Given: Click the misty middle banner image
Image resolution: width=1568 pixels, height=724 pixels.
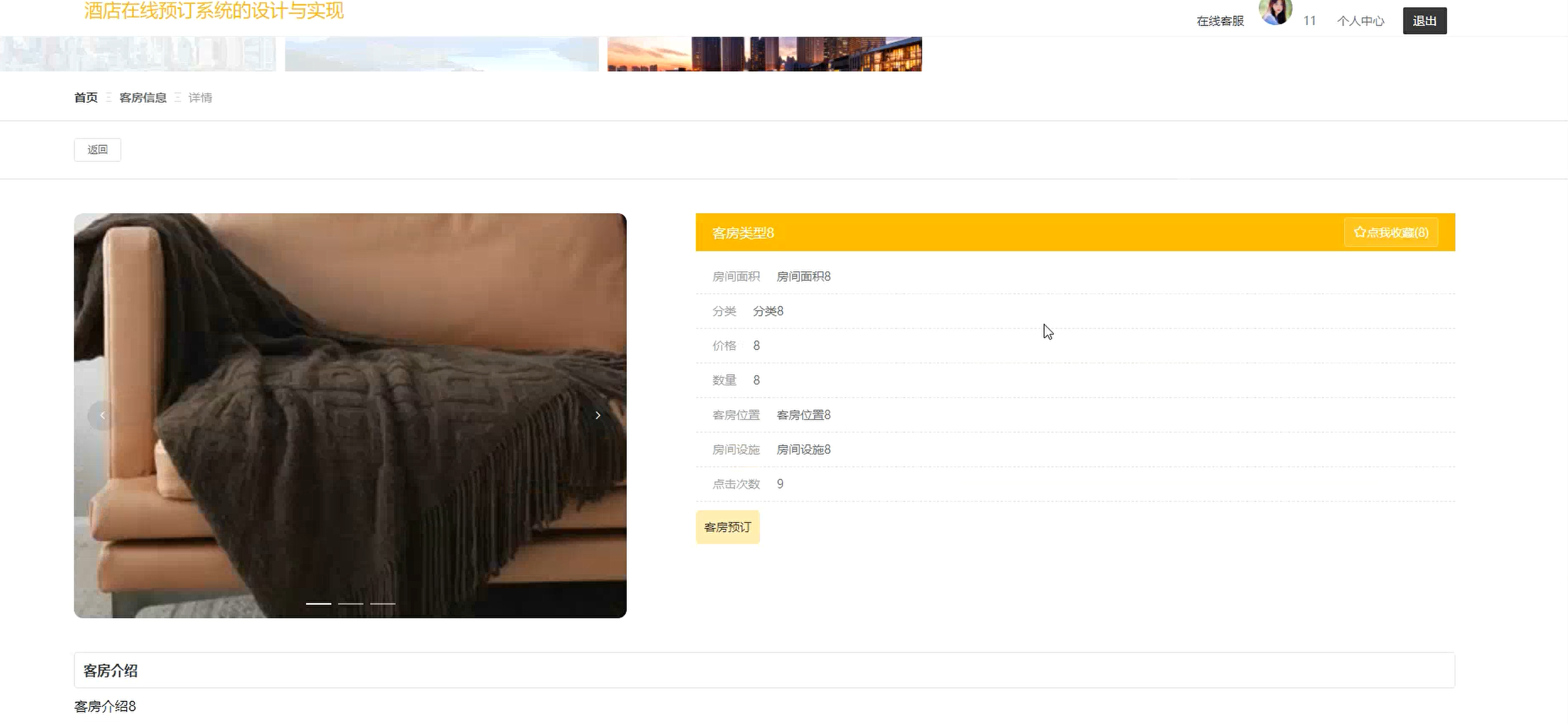Looking at the screenshot, I should (441, 54).
